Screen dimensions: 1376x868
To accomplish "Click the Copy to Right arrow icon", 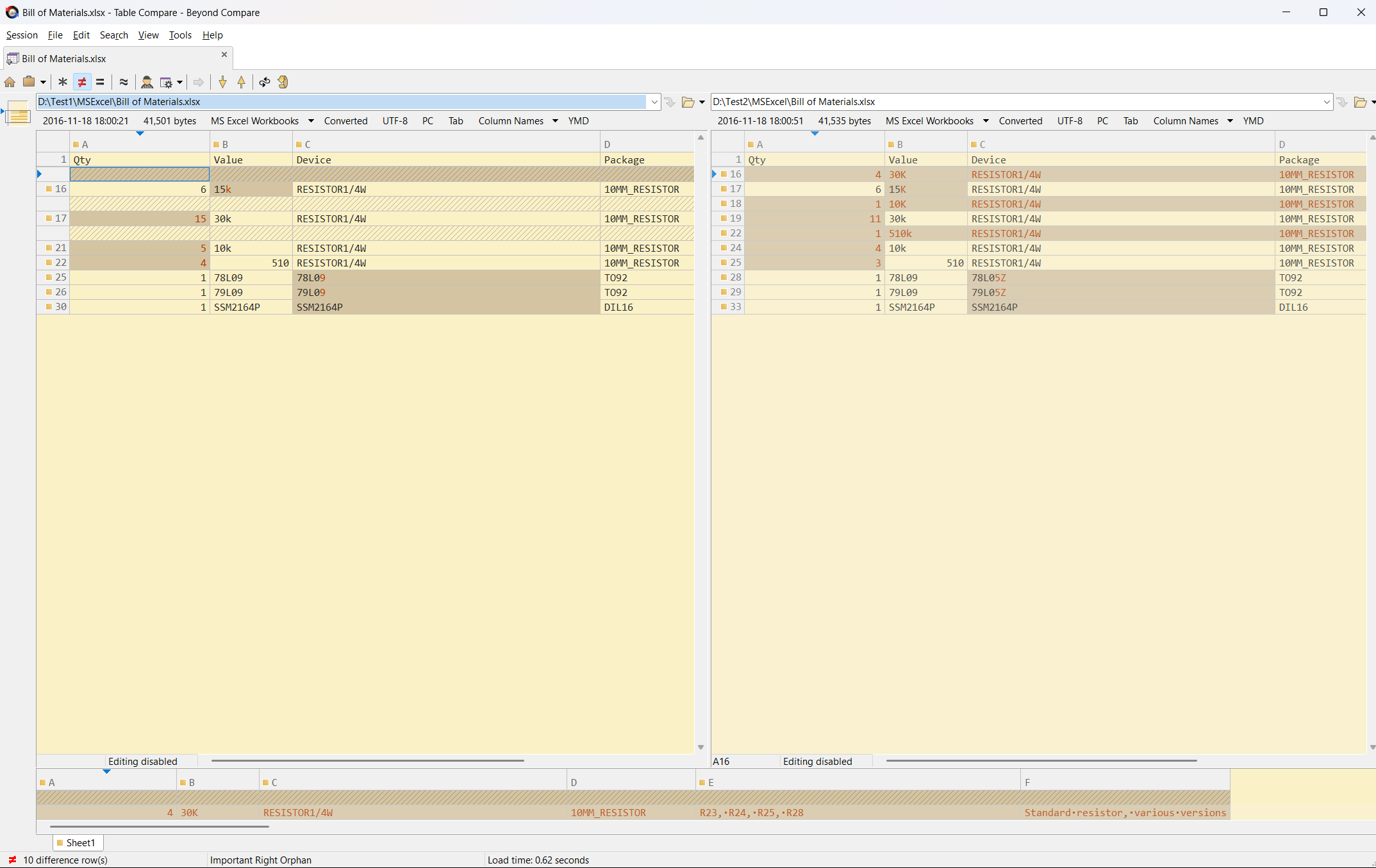I will [199, 82].
